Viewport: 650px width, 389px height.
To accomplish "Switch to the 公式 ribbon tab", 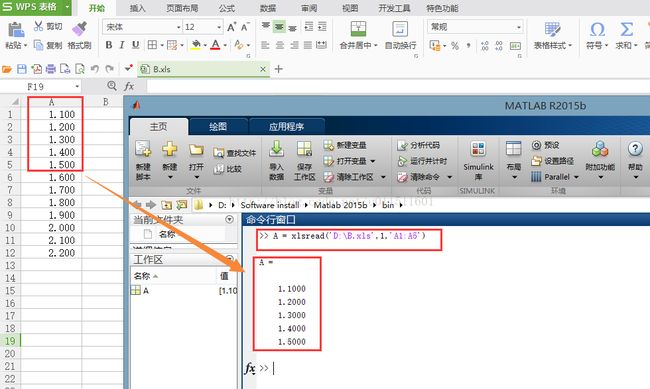I will coord(226,8).
